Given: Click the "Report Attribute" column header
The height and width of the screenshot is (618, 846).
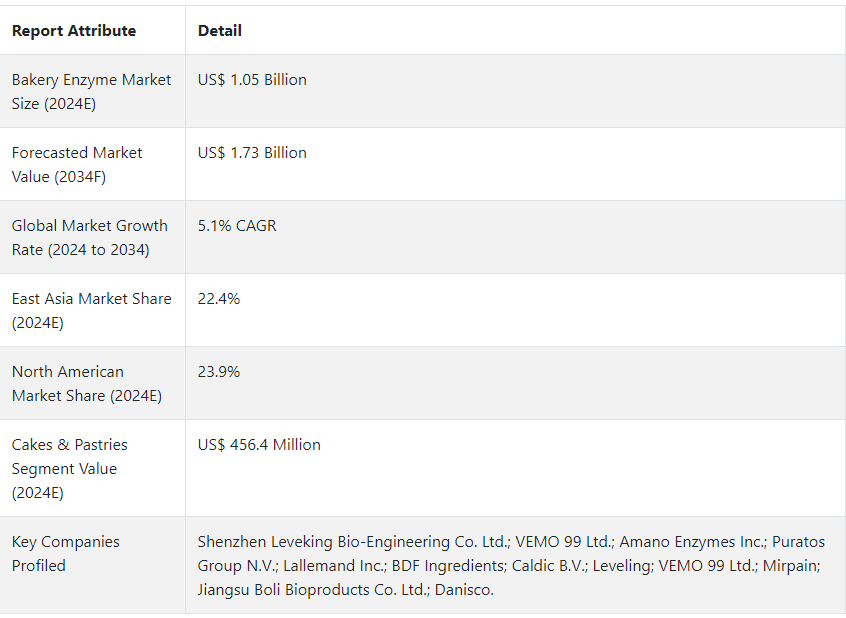Looking at the screenshot, I should [x=74, y=31].
